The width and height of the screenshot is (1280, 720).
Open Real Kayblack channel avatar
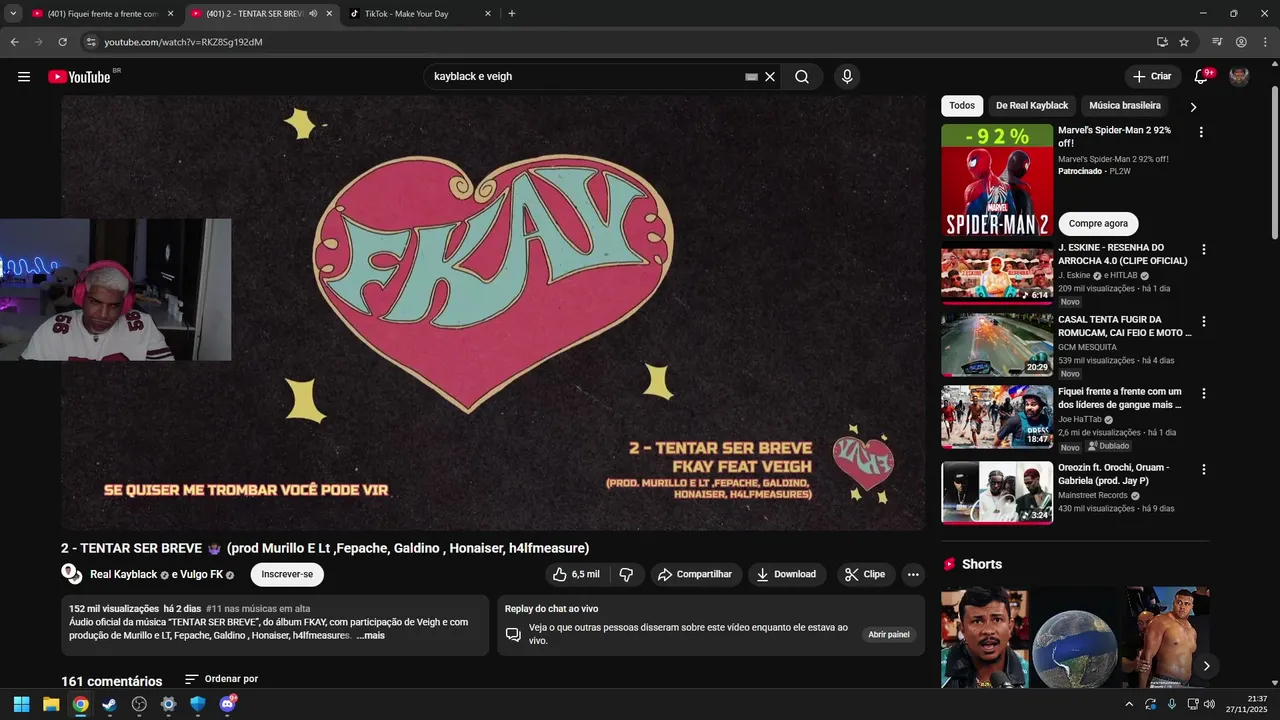coord(71,574)
